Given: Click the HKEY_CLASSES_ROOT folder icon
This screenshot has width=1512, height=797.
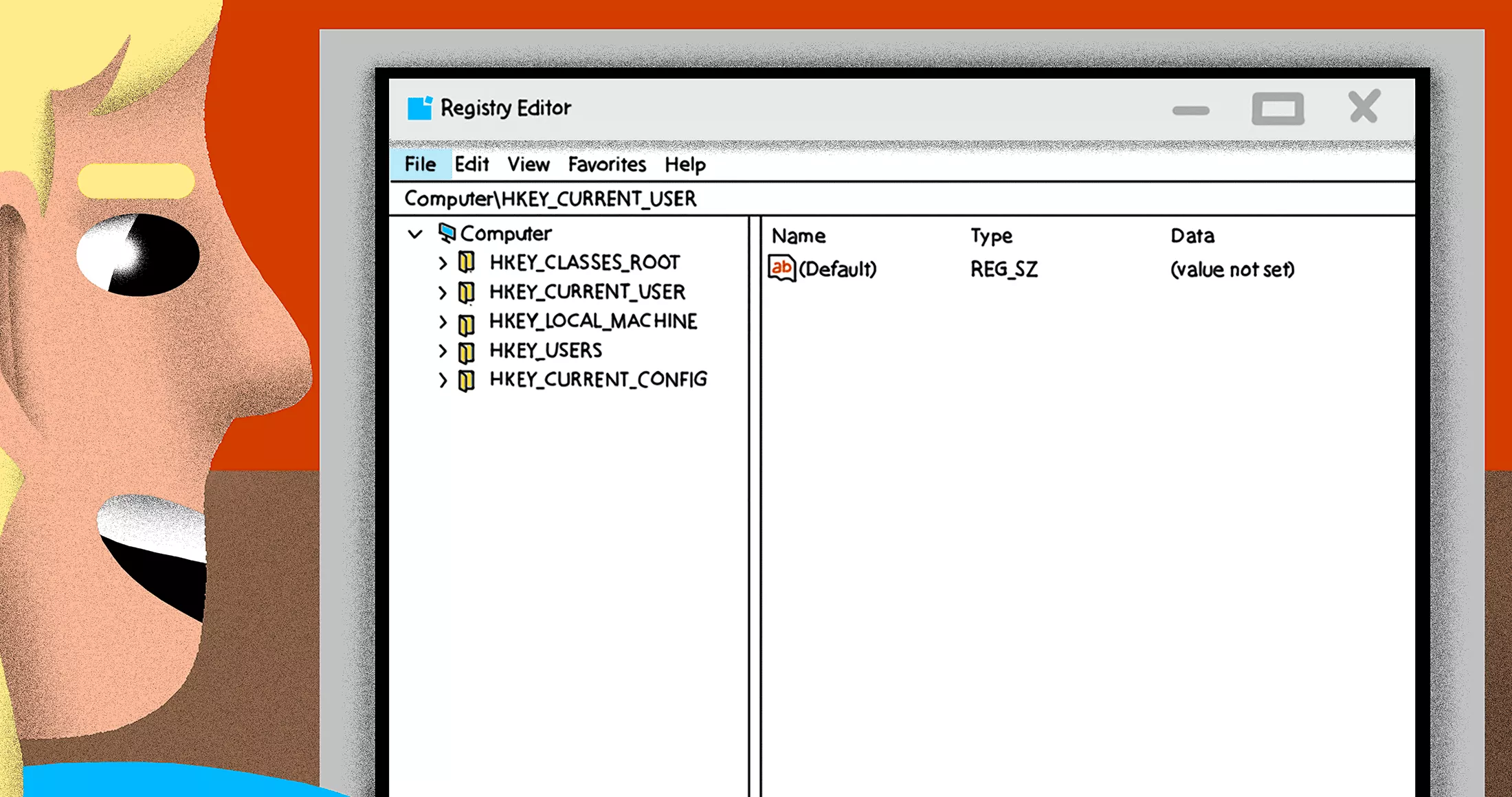Looking at the screenshot, I should [x=467, y=262].
